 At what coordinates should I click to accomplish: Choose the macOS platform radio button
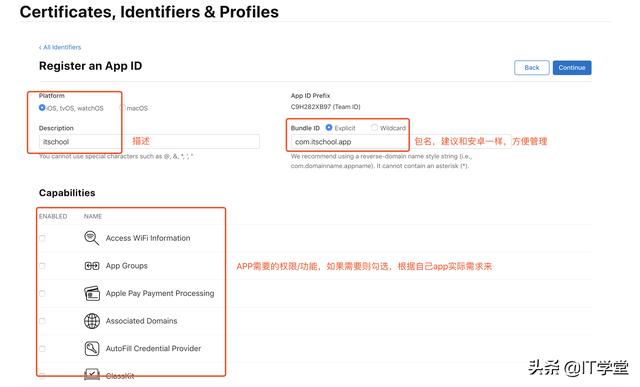[x=122, y=108]
